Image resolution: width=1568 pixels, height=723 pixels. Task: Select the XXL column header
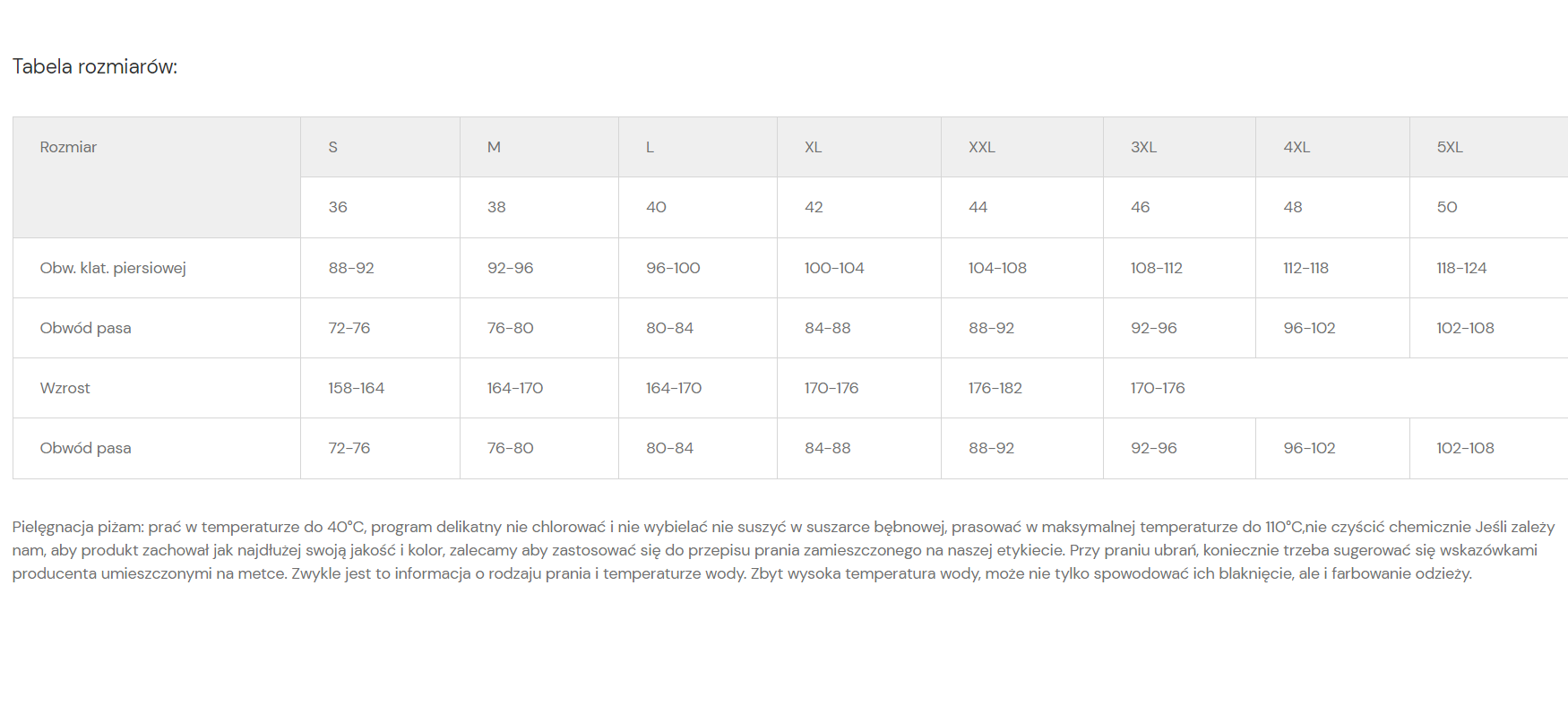(x=981, y=148)
